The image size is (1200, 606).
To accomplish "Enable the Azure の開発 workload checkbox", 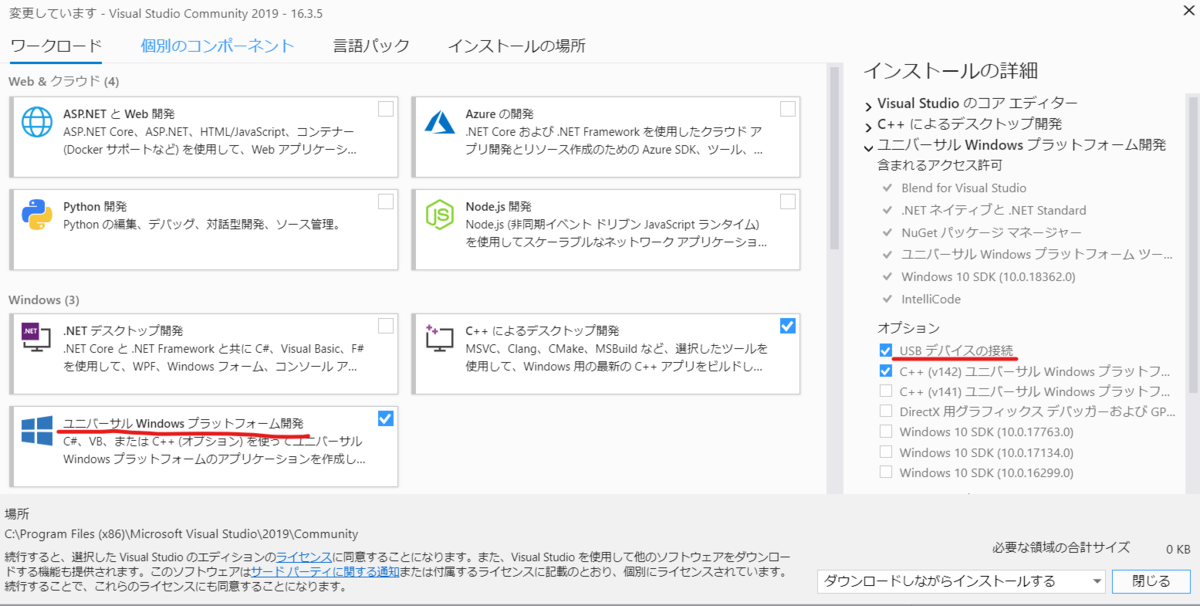I will coord(788,108).
